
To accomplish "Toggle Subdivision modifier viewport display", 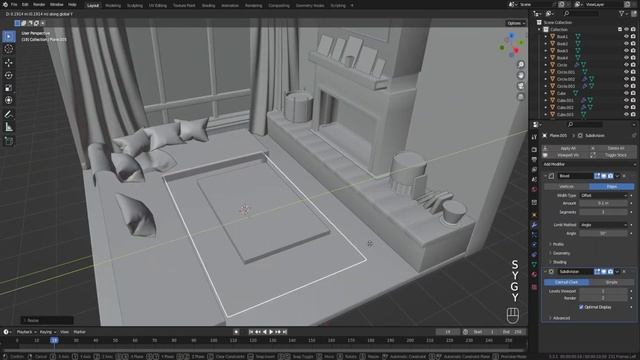I will pyautogui.click(x=604, y=271).
